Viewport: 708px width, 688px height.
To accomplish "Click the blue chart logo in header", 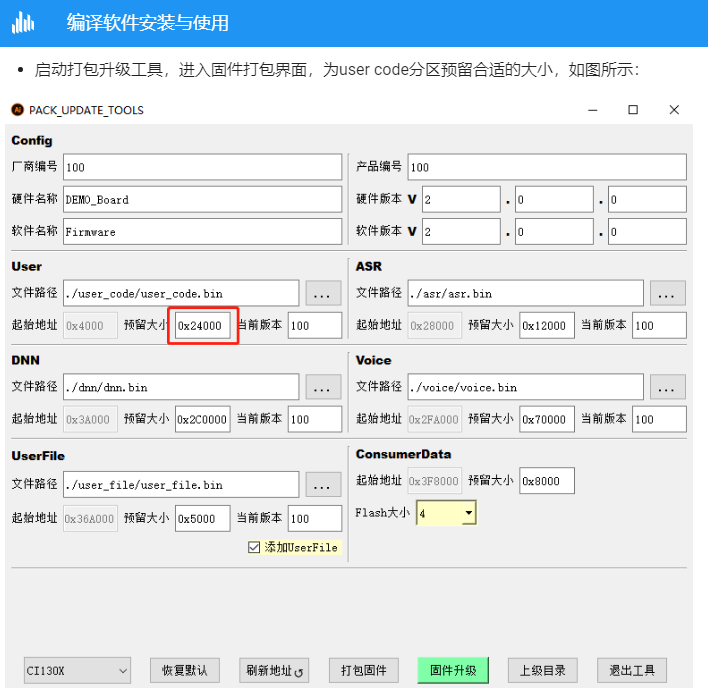I will 24,22.
